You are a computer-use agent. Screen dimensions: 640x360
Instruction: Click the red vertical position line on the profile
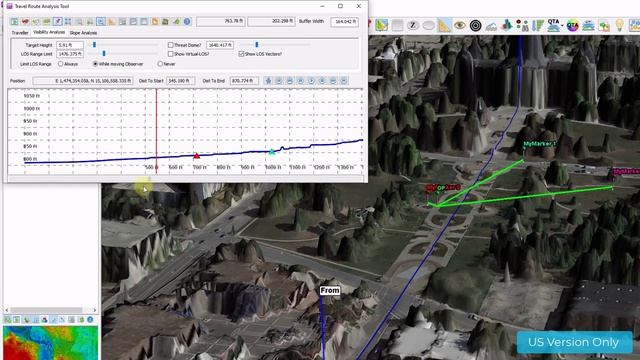156,131
